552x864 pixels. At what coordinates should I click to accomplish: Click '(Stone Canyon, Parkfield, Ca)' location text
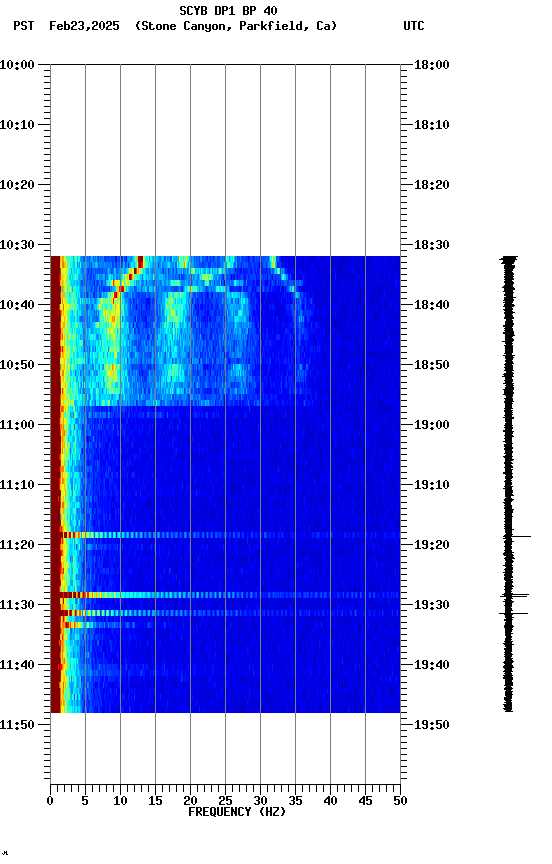point(236,26)
